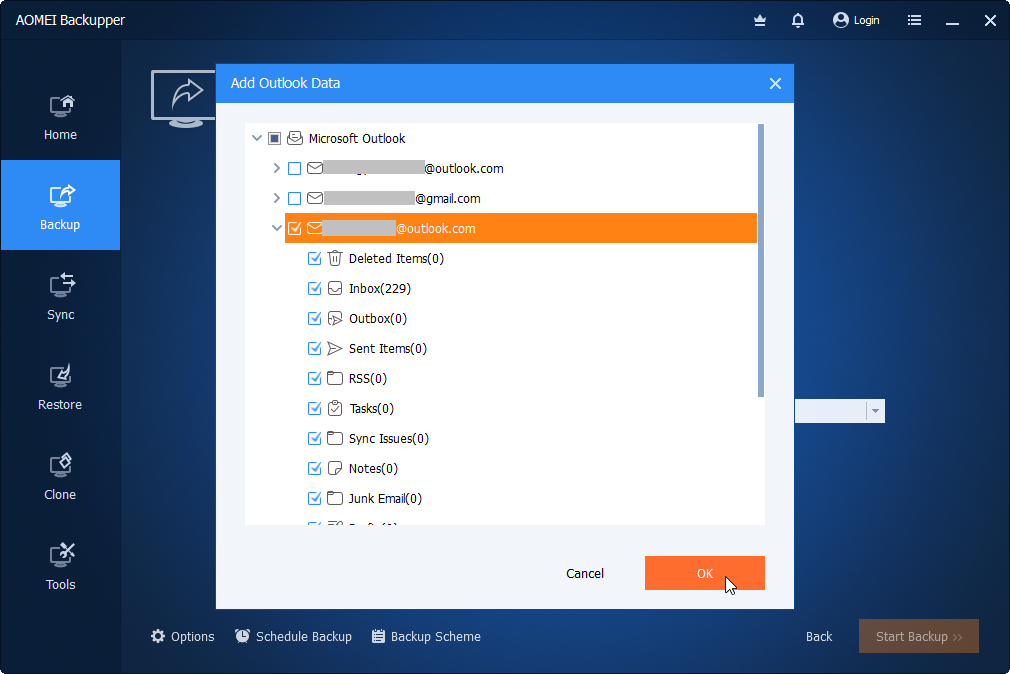The width and height of the screenshot is (1010, 674).
Task: Uncheck the Tasks(0) checkbox
Action: (314, 409)
